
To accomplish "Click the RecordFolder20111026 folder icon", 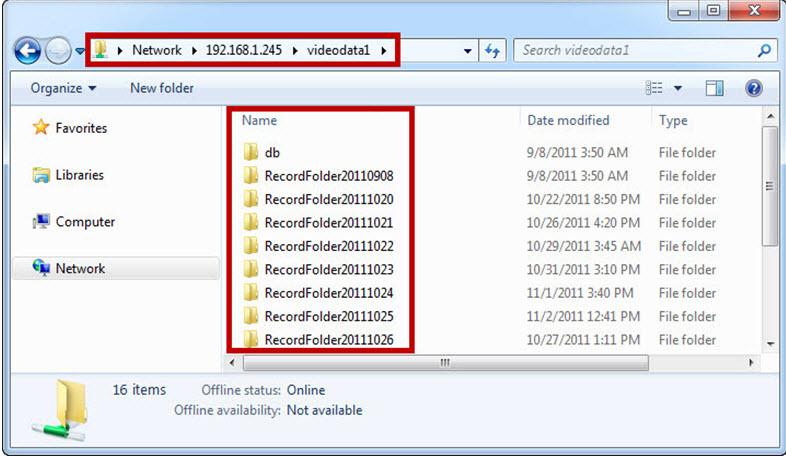I will pos(251,339).
